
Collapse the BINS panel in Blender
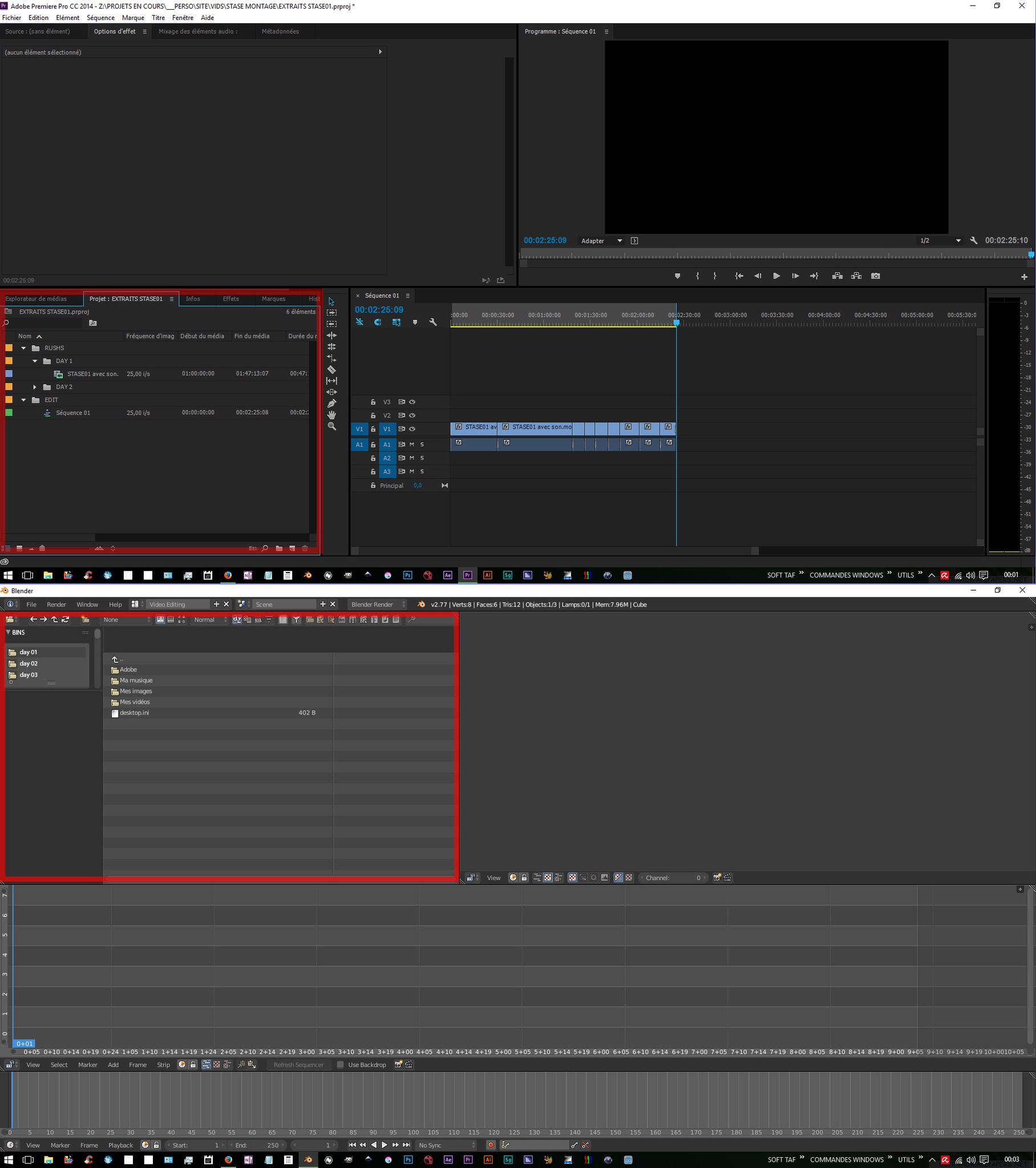coord(8,632)
